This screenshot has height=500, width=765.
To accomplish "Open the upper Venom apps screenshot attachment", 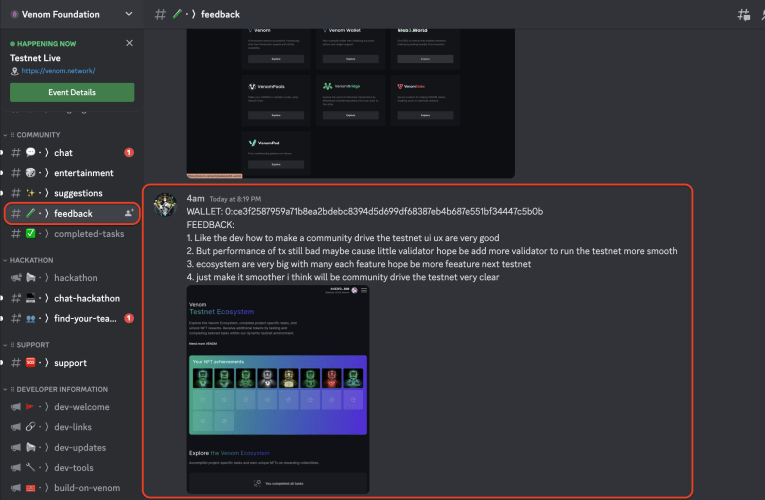I will 351,103.
